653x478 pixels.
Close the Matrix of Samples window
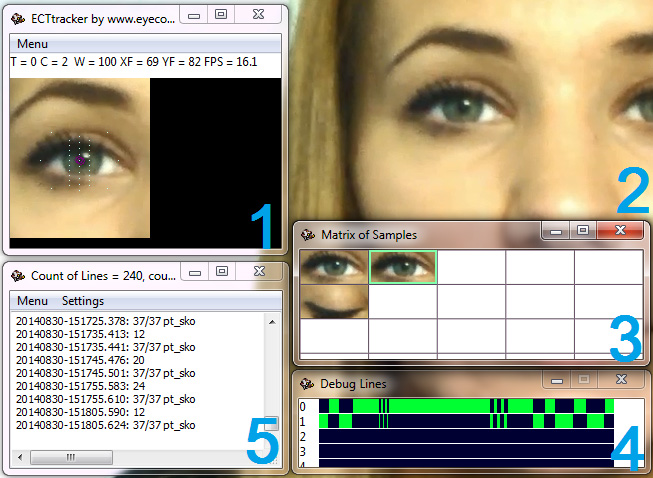620,231
